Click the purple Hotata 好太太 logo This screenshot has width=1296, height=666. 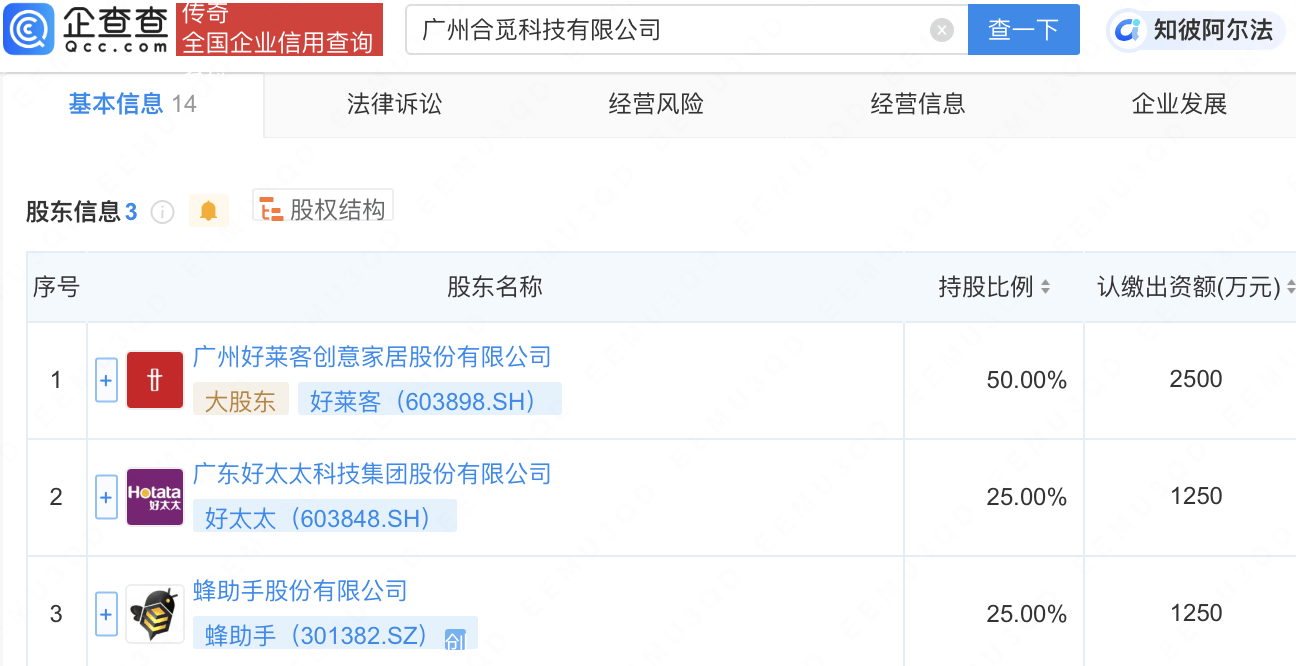click(155, 497)
